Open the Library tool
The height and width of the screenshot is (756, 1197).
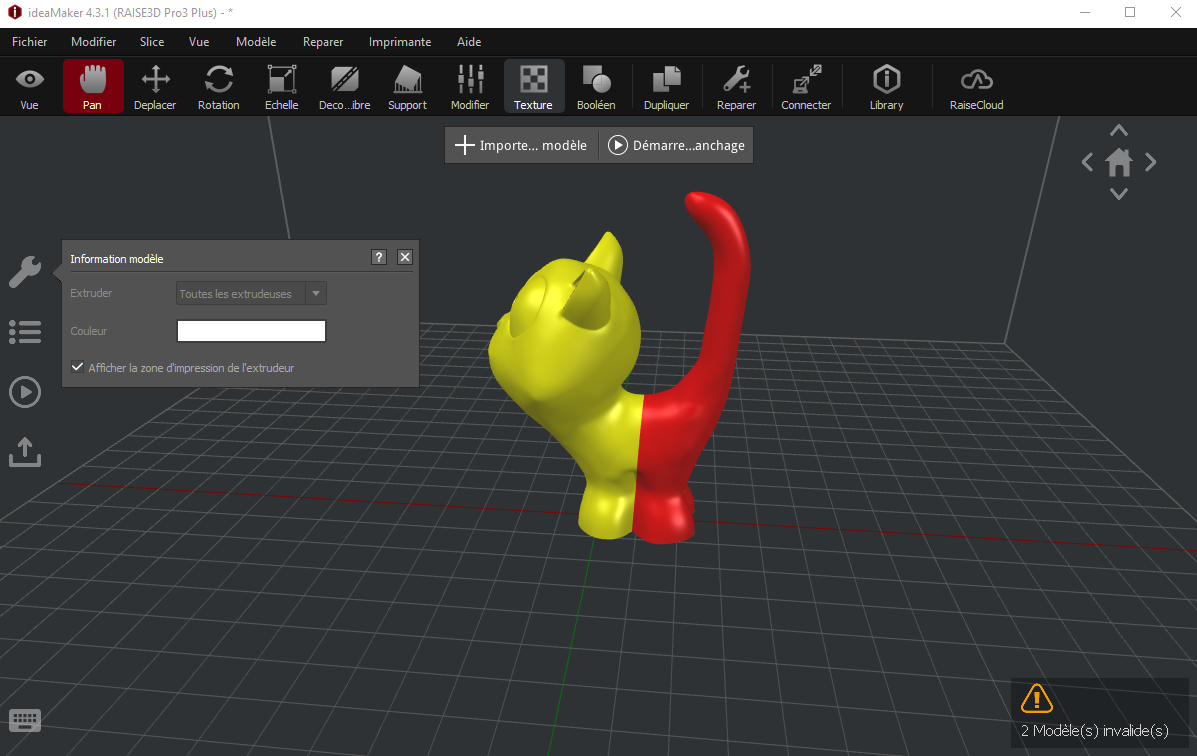[886, 86]
